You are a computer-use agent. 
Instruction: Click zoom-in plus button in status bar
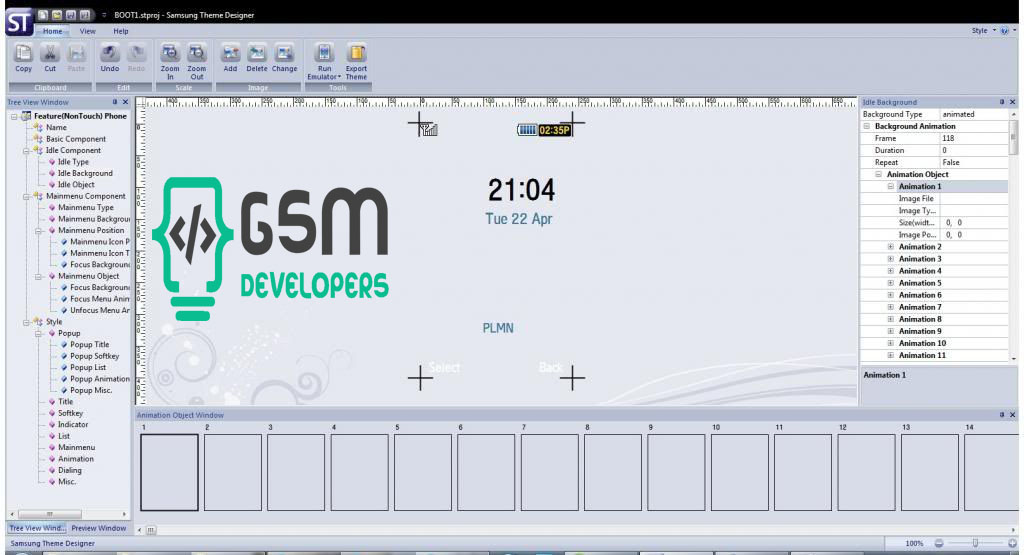(1012, 543)
